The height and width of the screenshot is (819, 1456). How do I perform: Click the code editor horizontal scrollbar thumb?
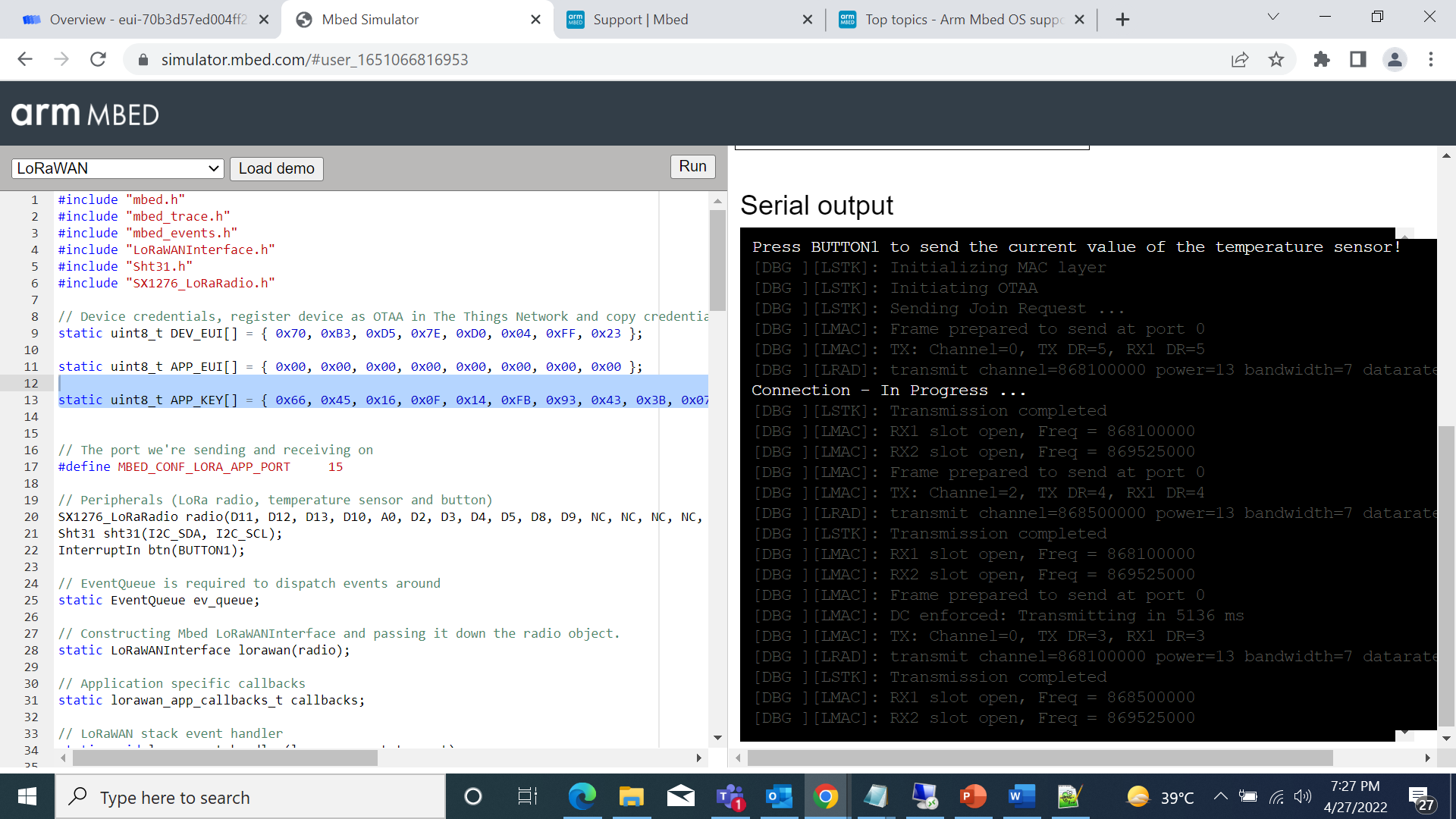[225, 758]
